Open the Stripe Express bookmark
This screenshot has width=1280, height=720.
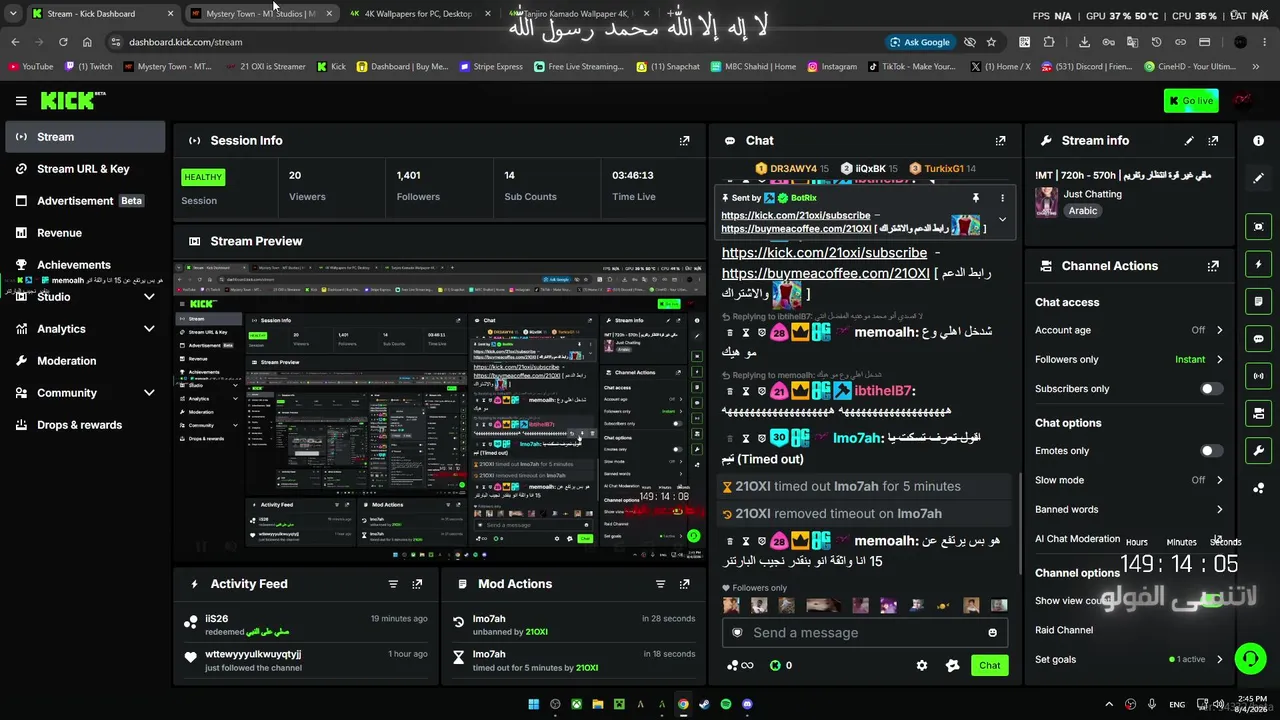(x=492, y=67)
